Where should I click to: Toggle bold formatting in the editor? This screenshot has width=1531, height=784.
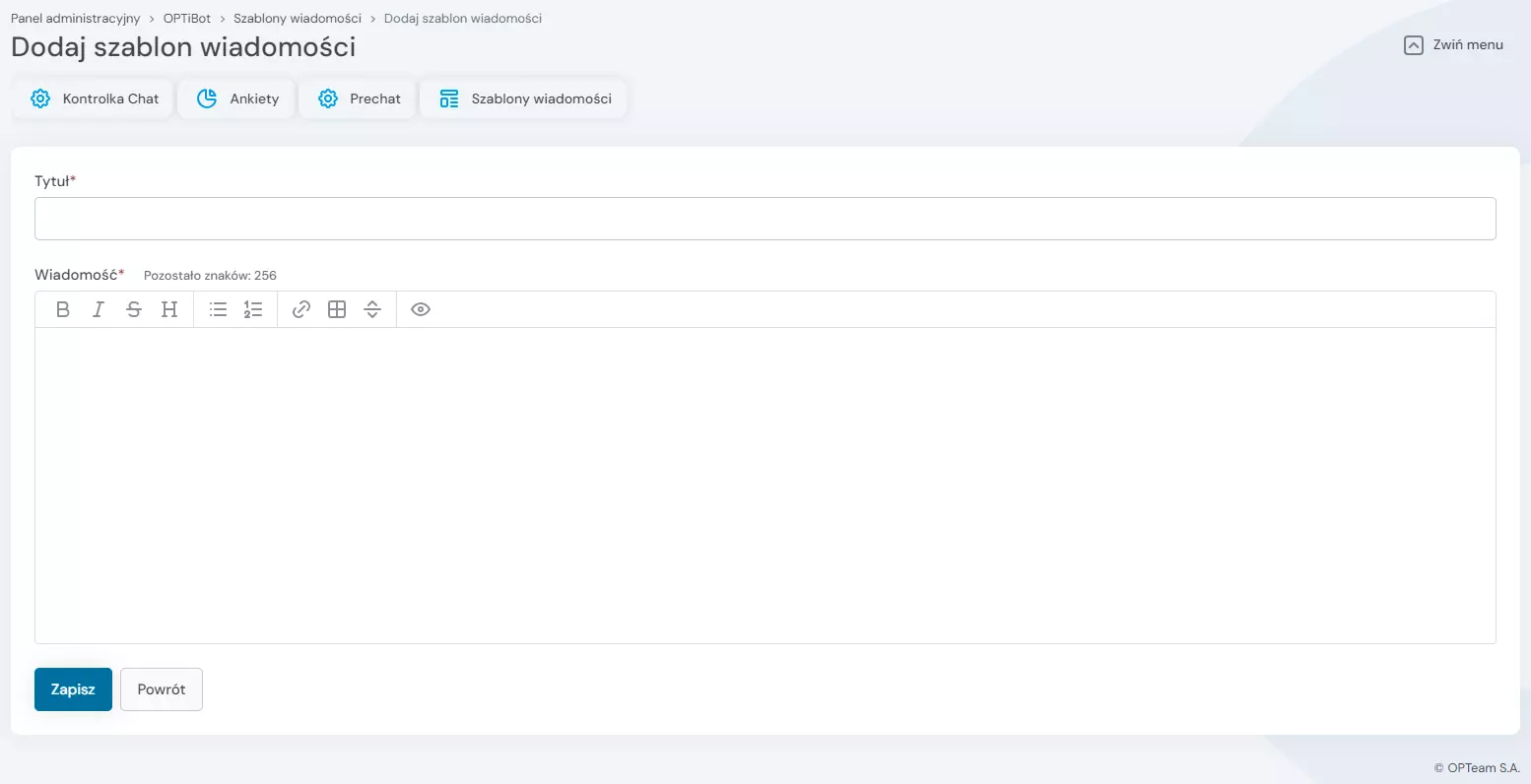point(63,309)
